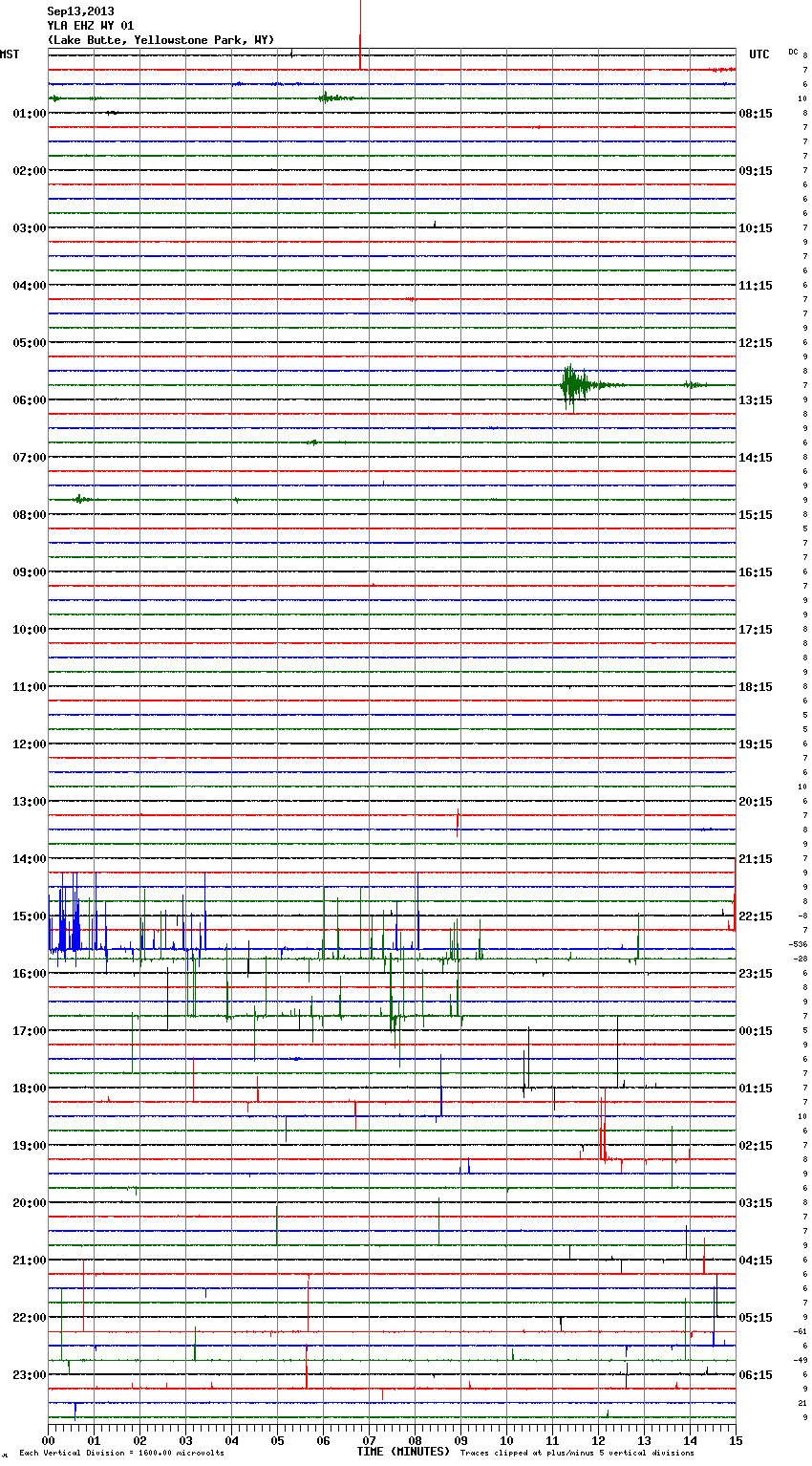
Task: Click the 09:00 MST row label
Action: point(30,572)
